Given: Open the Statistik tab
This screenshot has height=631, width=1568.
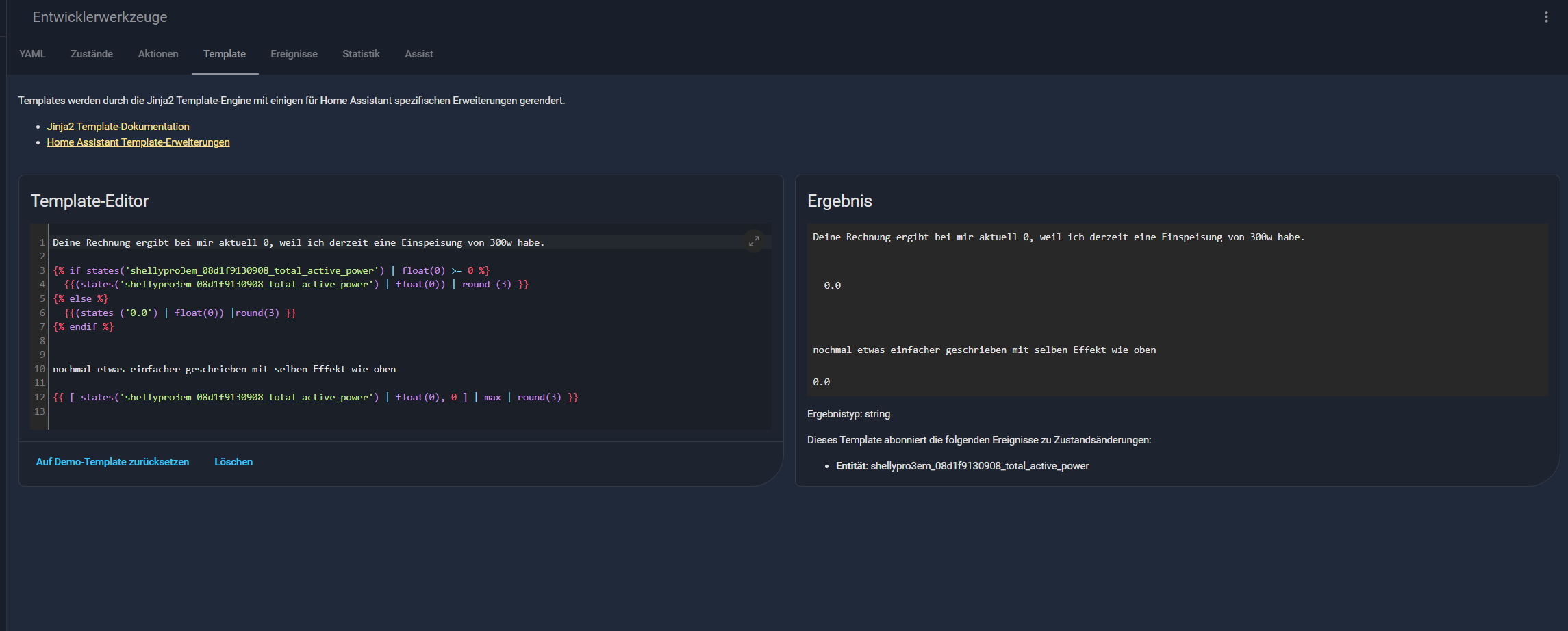Looking at the screenshot, I should tap(361, 54).
